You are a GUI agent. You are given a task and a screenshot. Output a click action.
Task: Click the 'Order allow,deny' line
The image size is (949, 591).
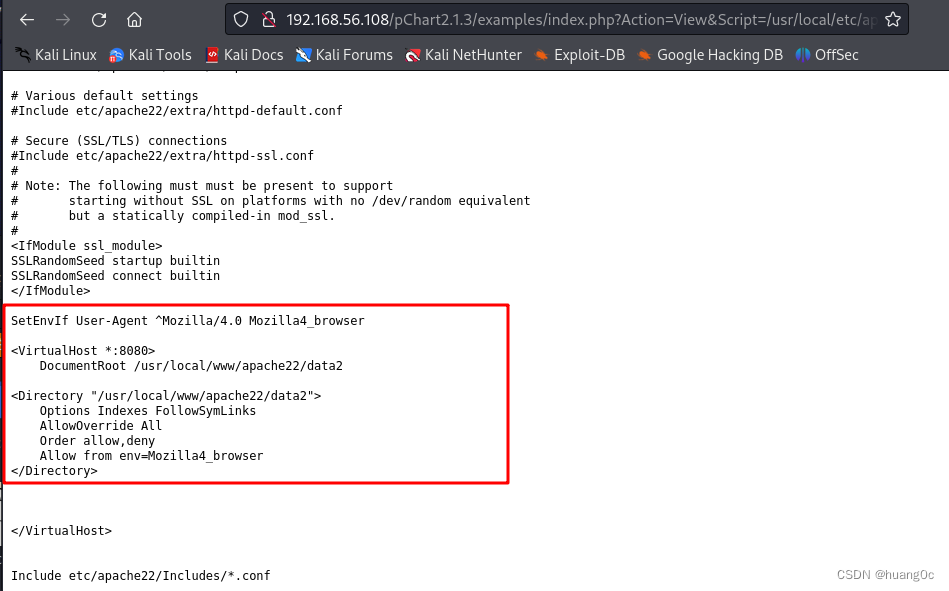(97, 441)
